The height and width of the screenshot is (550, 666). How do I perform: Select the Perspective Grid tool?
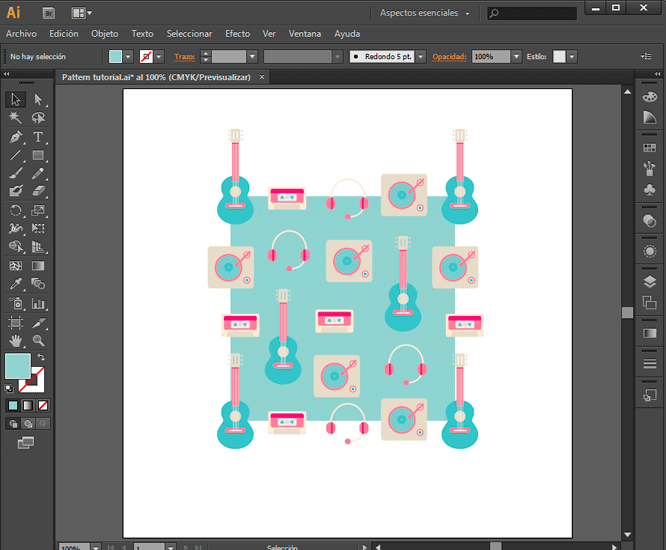pyautogui.click(x=38, y=246)
